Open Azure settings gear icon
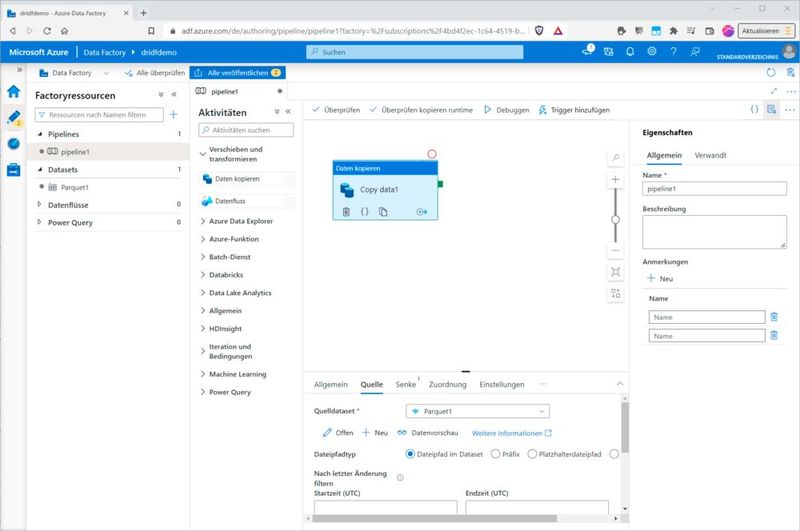This screenshot has height=531, width=800. (x=652, y=52)
